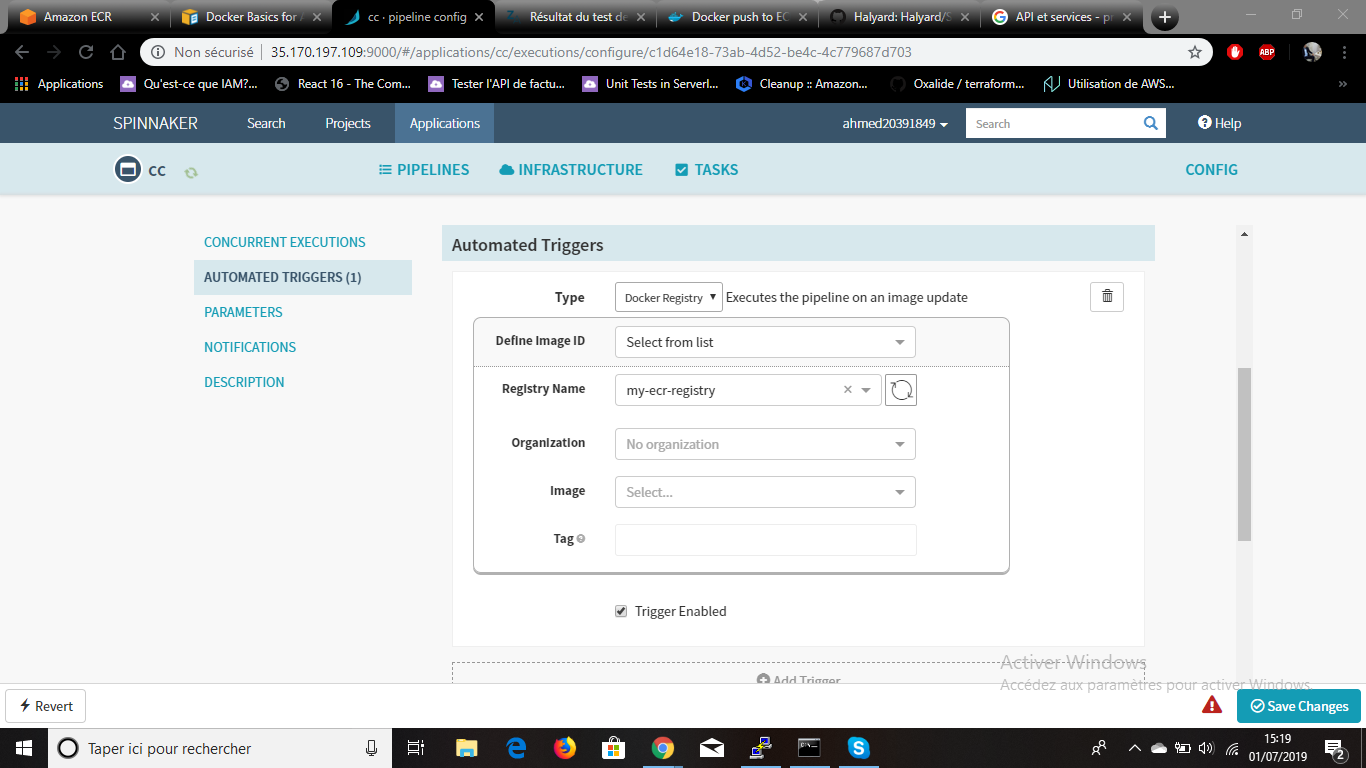Click Save Changes button

[x=1298, y=706]
